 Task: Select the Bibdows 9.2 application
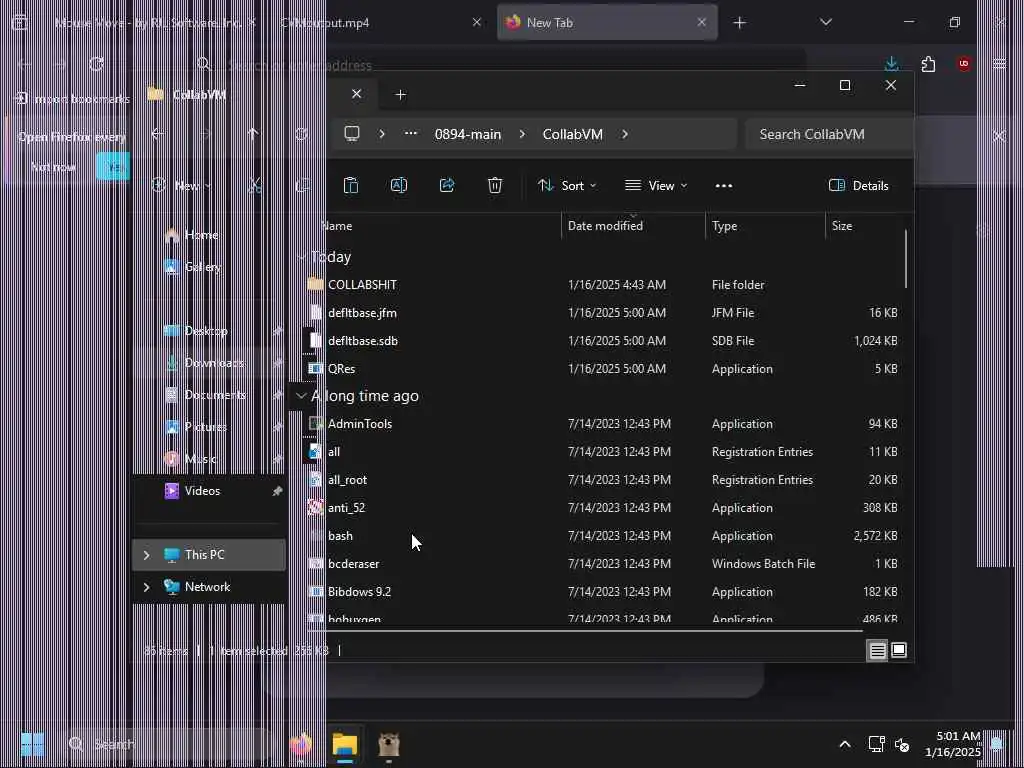click(x=602, y=592)
